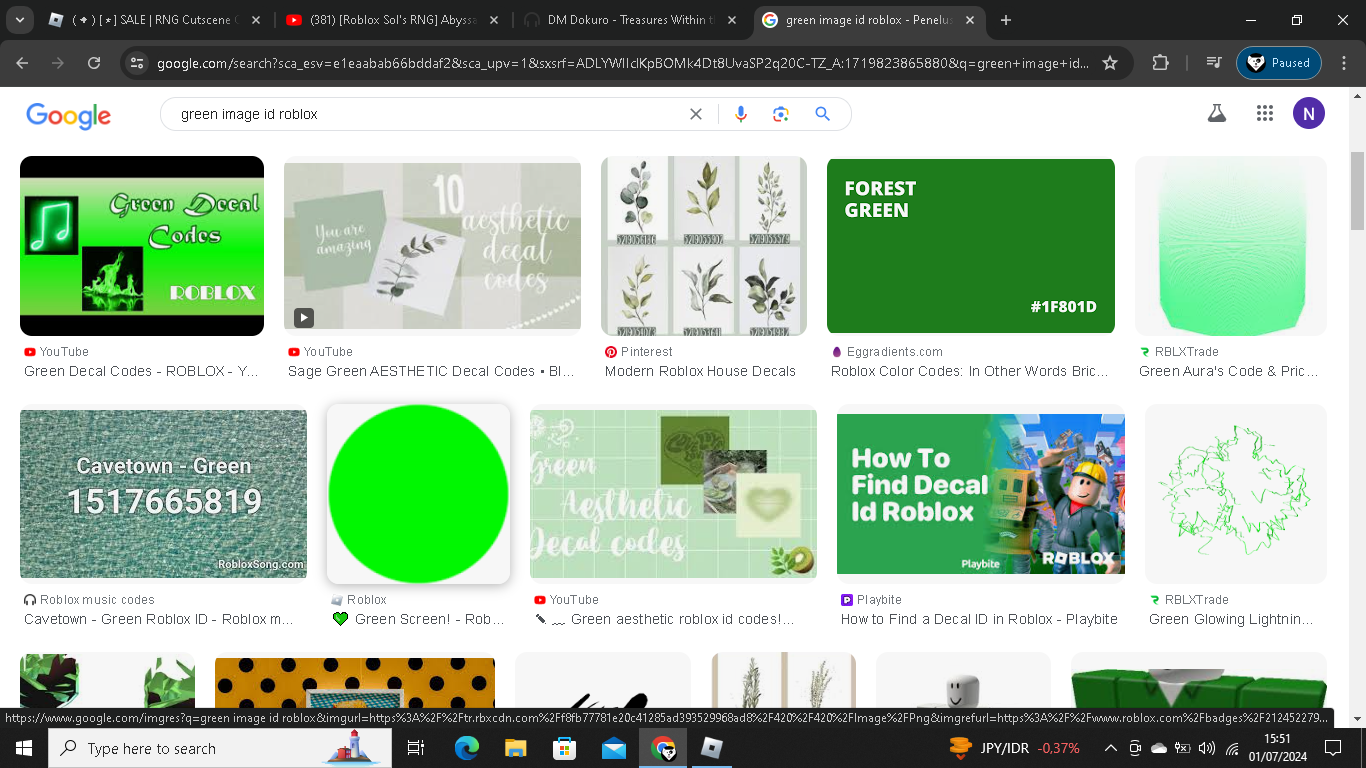Open Microsoft Store from taskbar
Screen dimensions: 1366x768
coord(565,748)
